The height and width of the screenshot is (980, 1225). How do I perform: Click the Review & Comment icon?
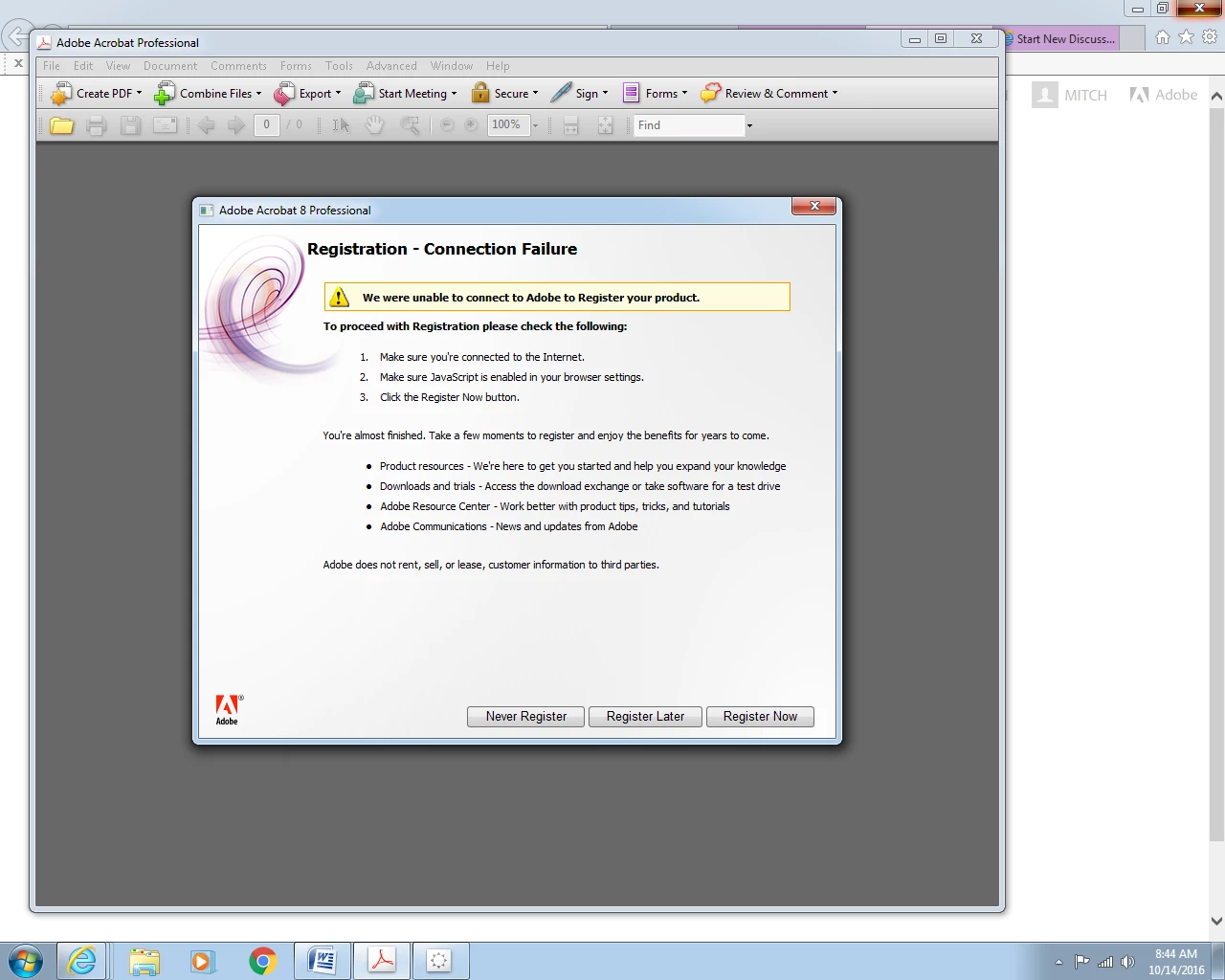(x=710, y=93)
